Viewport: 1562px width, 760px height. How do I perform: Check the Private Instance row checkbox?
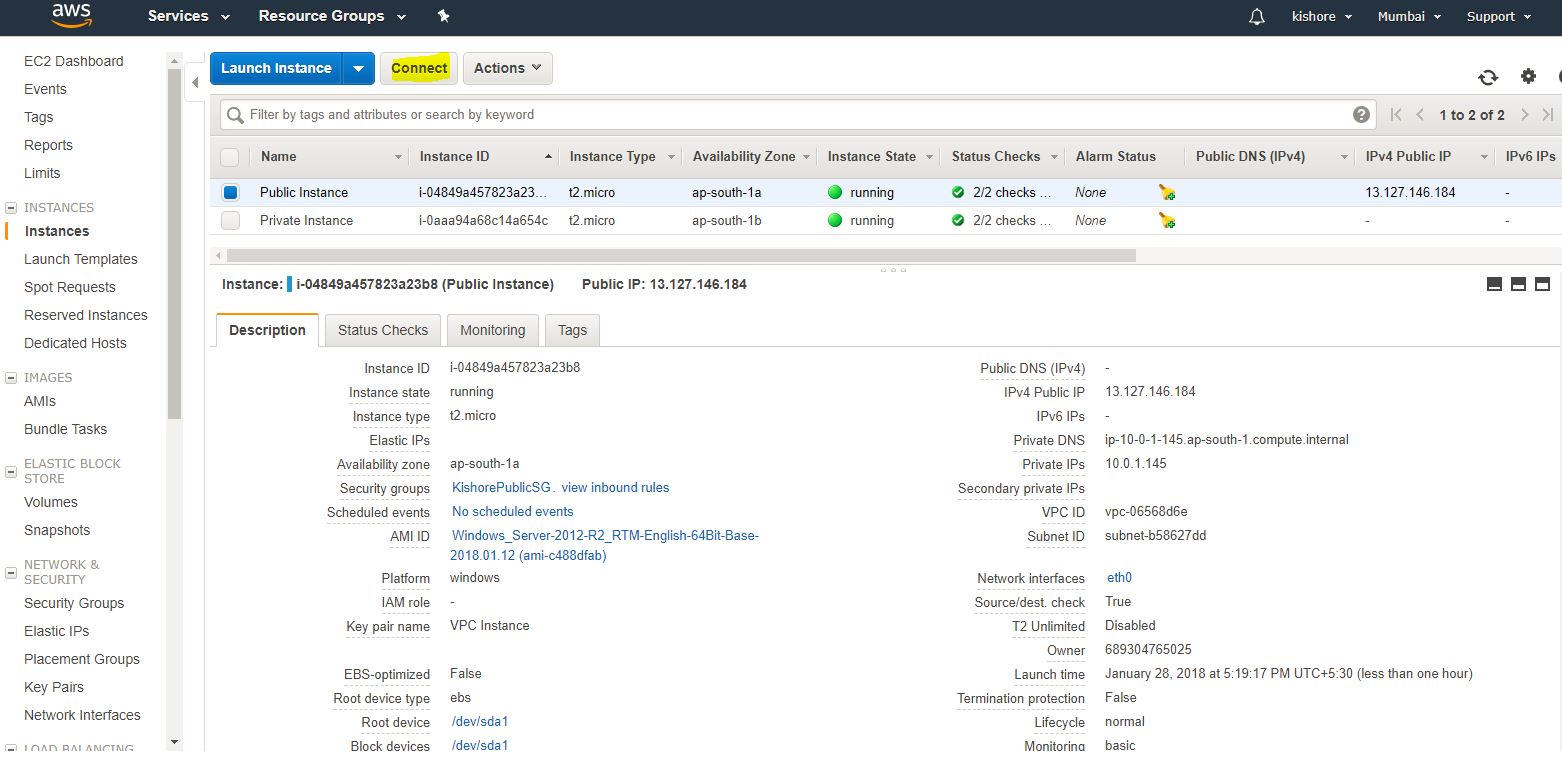(231, 221)
